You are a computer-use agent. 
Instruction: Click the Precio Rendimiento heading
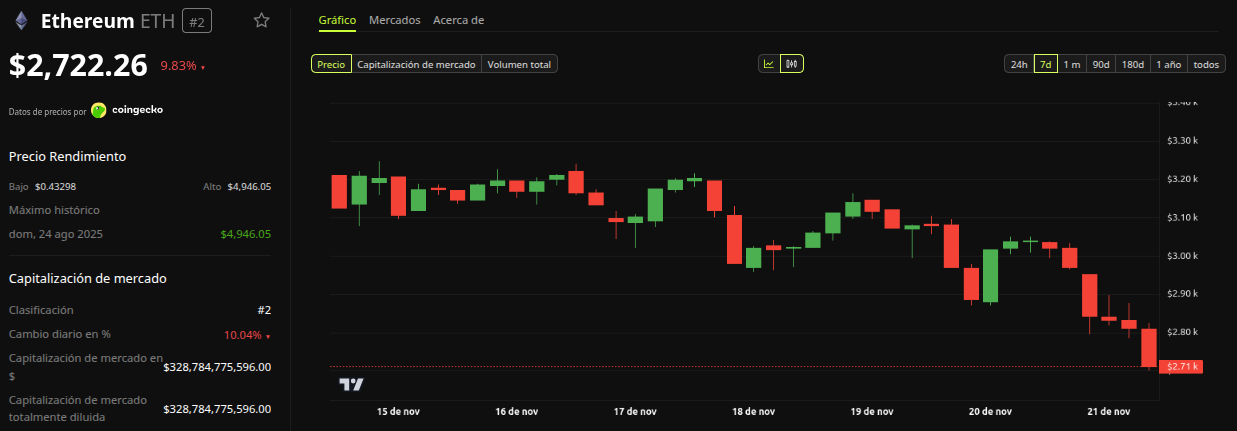coord(67,156)
